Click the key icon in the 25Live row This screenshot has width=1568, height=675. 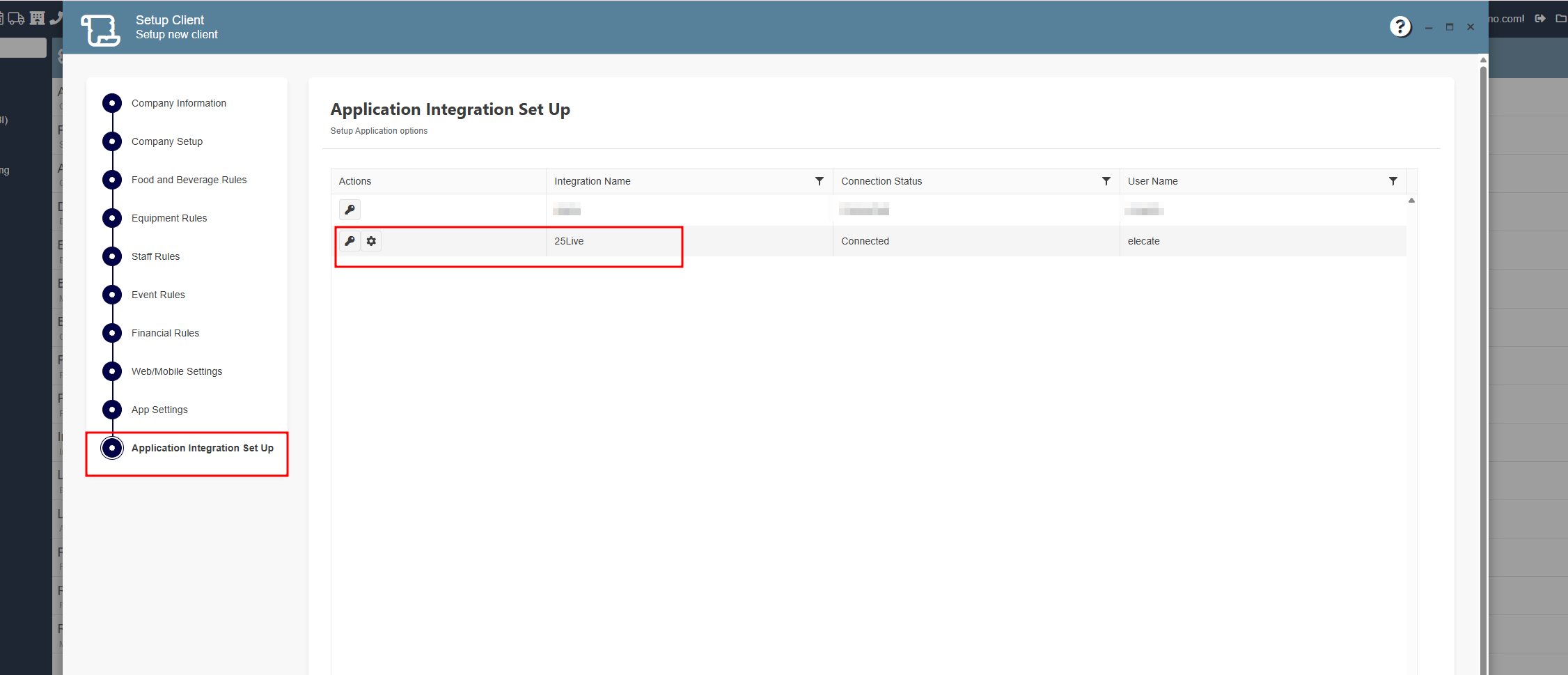click(x=350, y=241)
